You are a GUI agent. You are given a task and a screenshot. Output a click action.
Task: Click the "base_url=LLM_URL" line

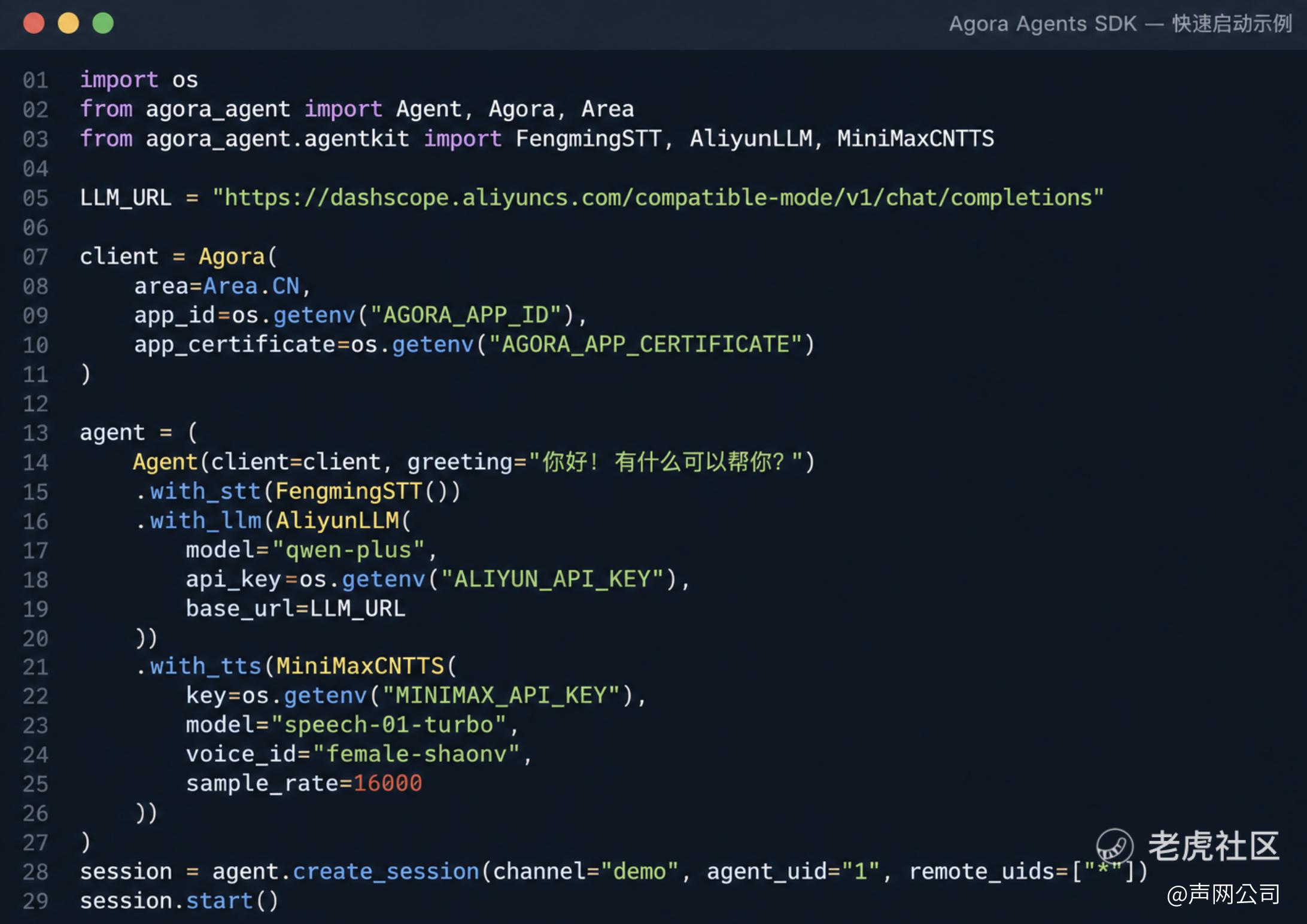tap(296, 609)
